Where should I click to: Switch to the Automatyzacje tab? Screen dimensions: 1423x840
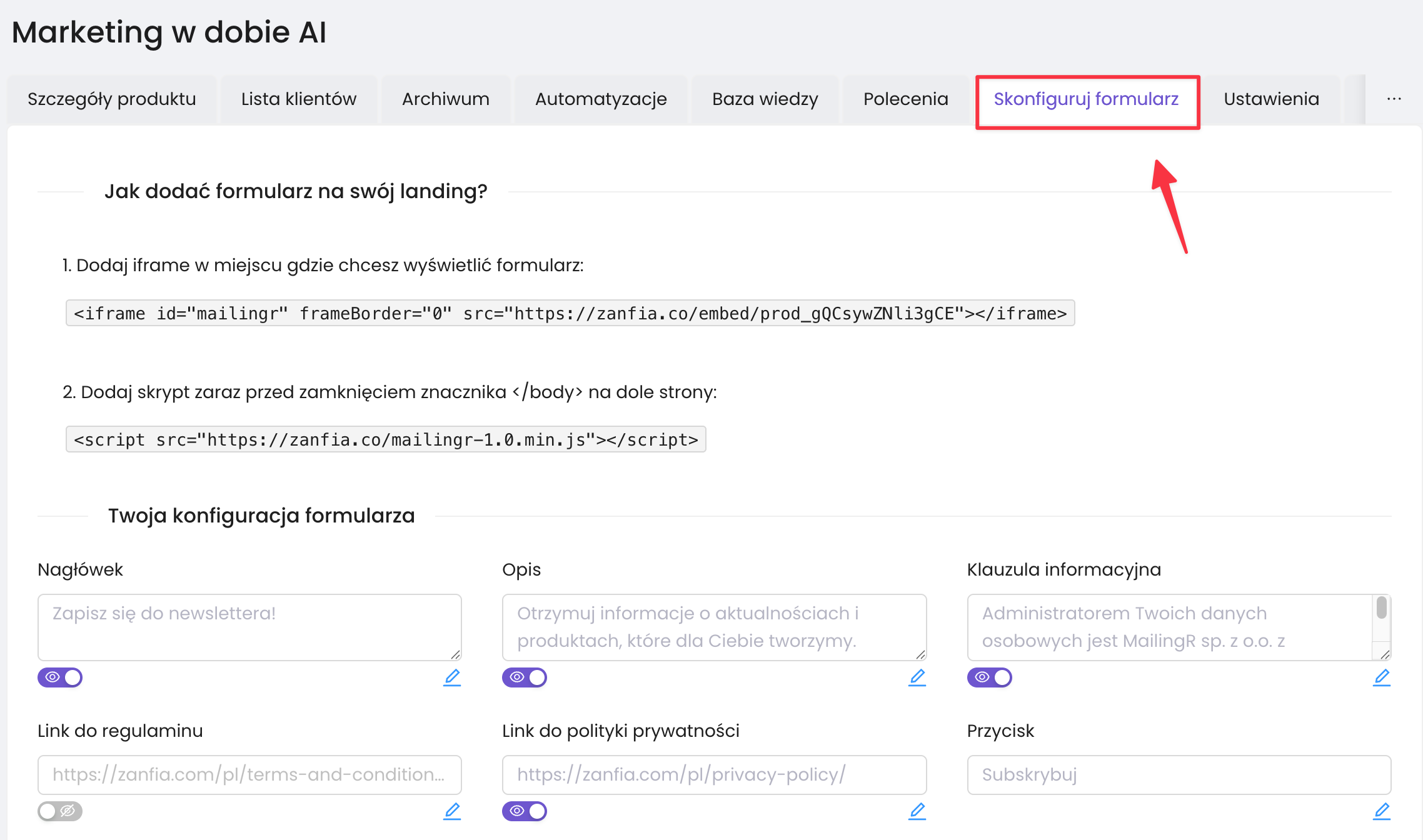click(600, 99)
